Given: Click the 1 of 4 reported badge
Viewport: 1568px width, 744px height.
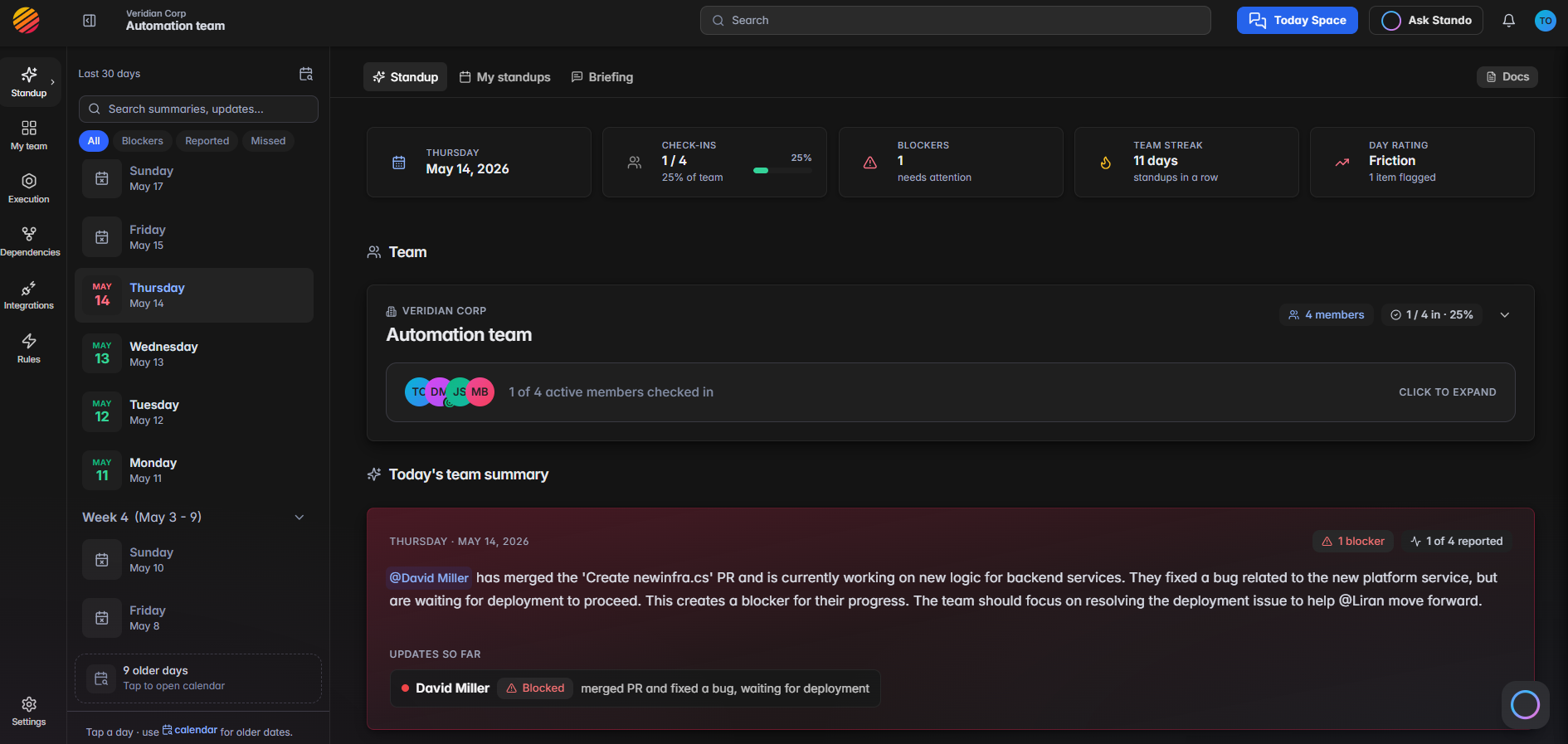Looking at the screenshot, I should pos(1457,542).
